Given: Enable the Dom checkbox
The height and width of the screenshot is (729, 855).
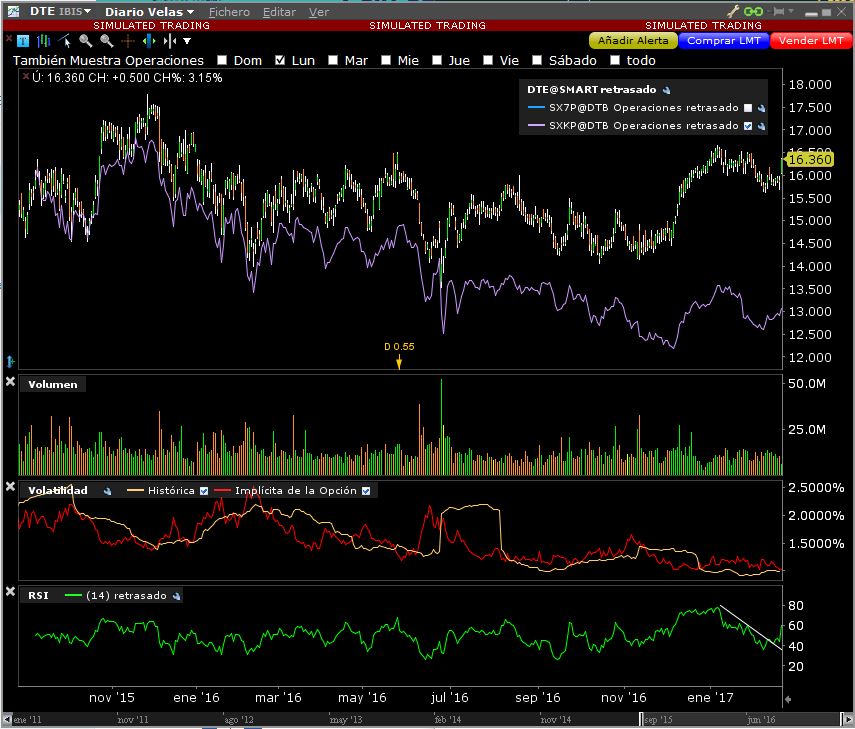Looking at the screenshot, I should click(x=222, y=60).
